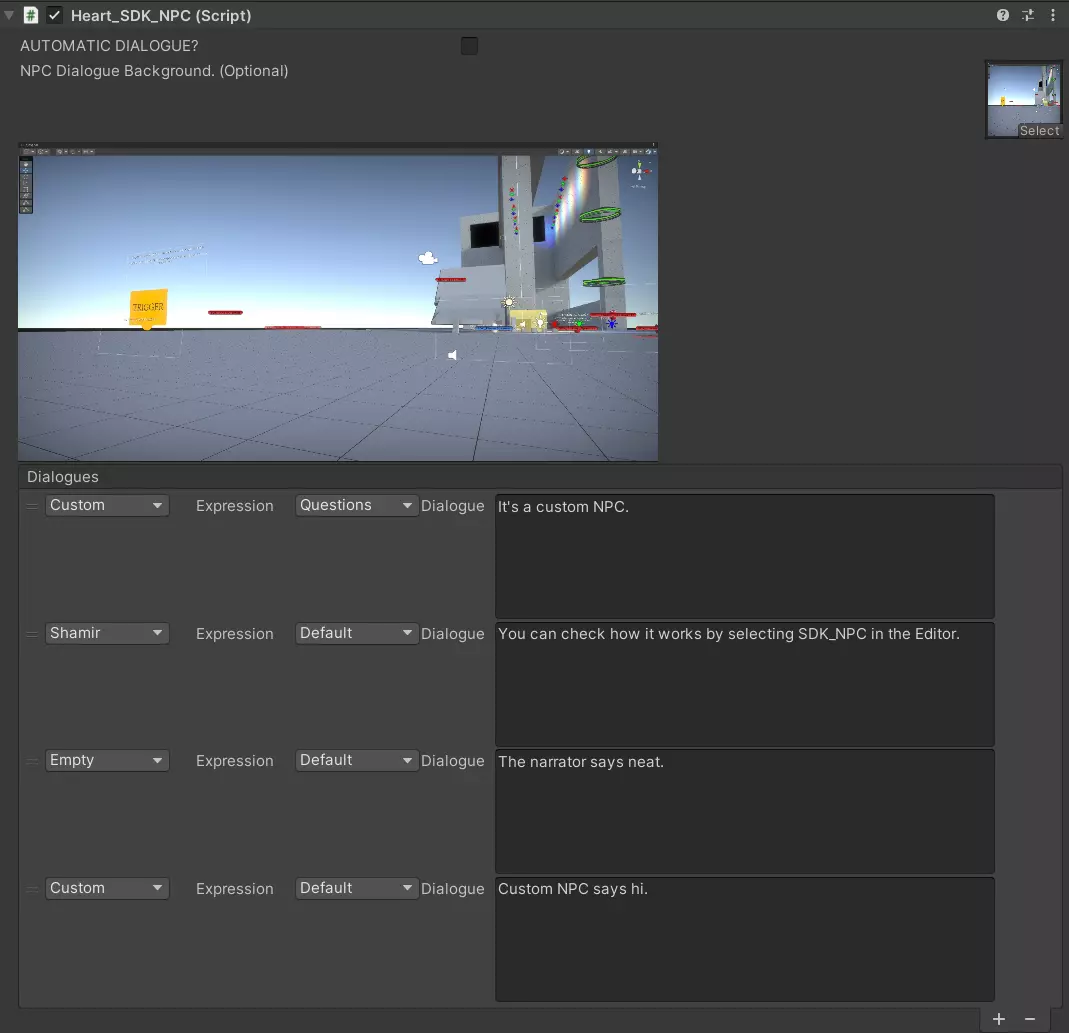Open component help reference icon
The width and height of the screenshot is (1069, 1033).
point(1003,15)
